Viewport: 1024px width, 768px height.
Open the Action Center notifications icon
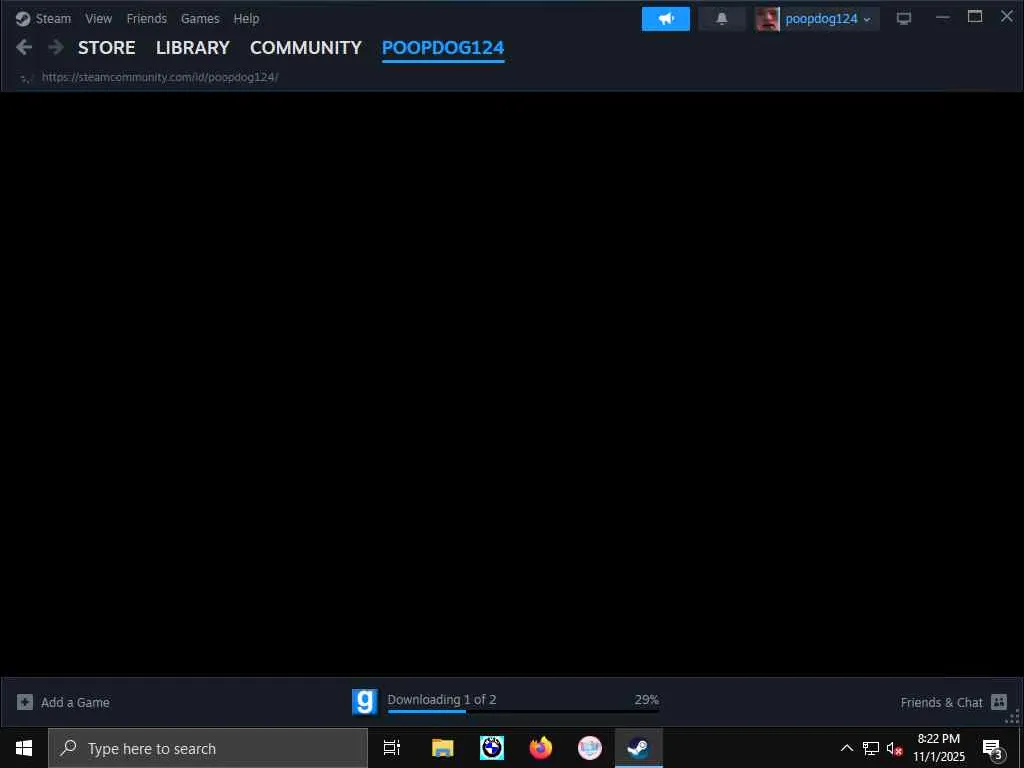point(993,748)
